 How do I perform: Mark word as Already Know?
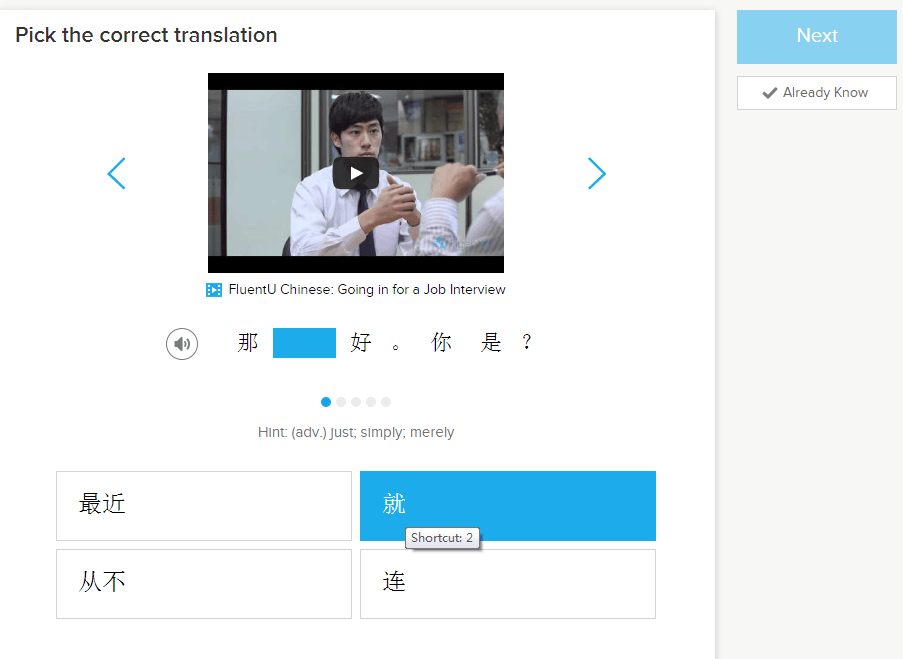817,93
